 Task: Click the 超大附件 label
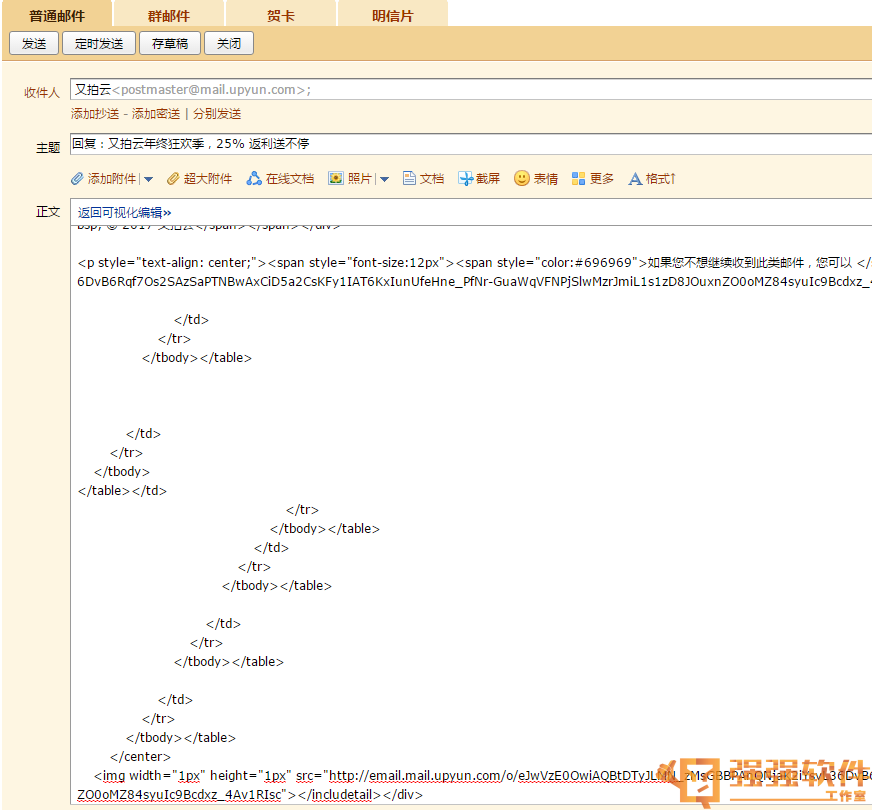tap(208, 178)
